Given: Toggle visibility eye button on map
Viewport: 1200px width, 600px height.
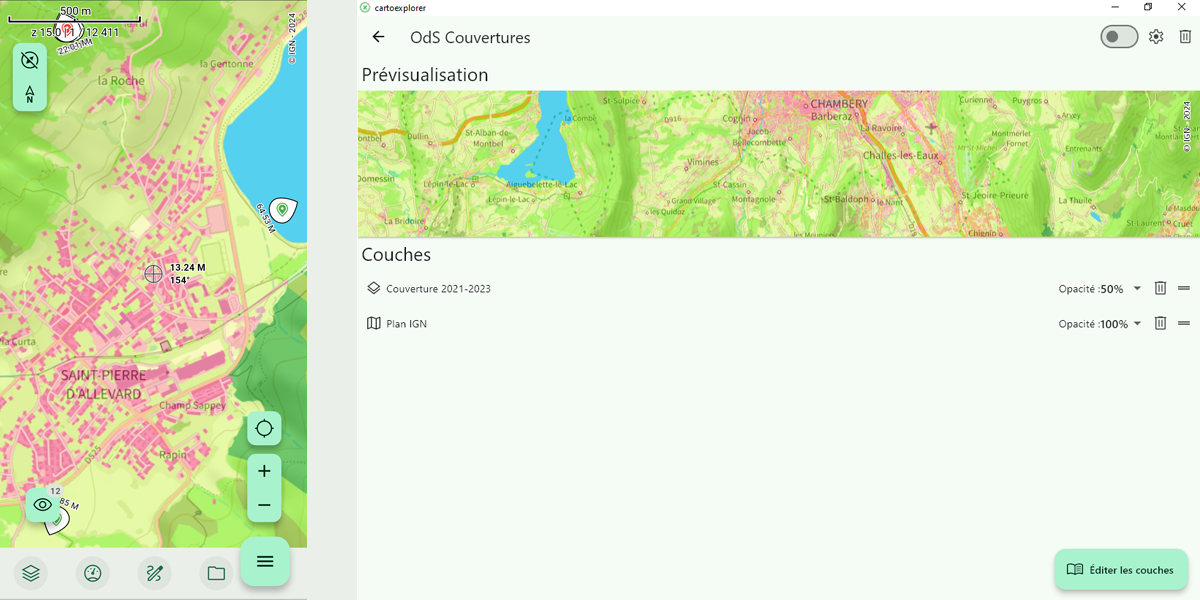Looking at the screenshot, I should coord(43,505).
